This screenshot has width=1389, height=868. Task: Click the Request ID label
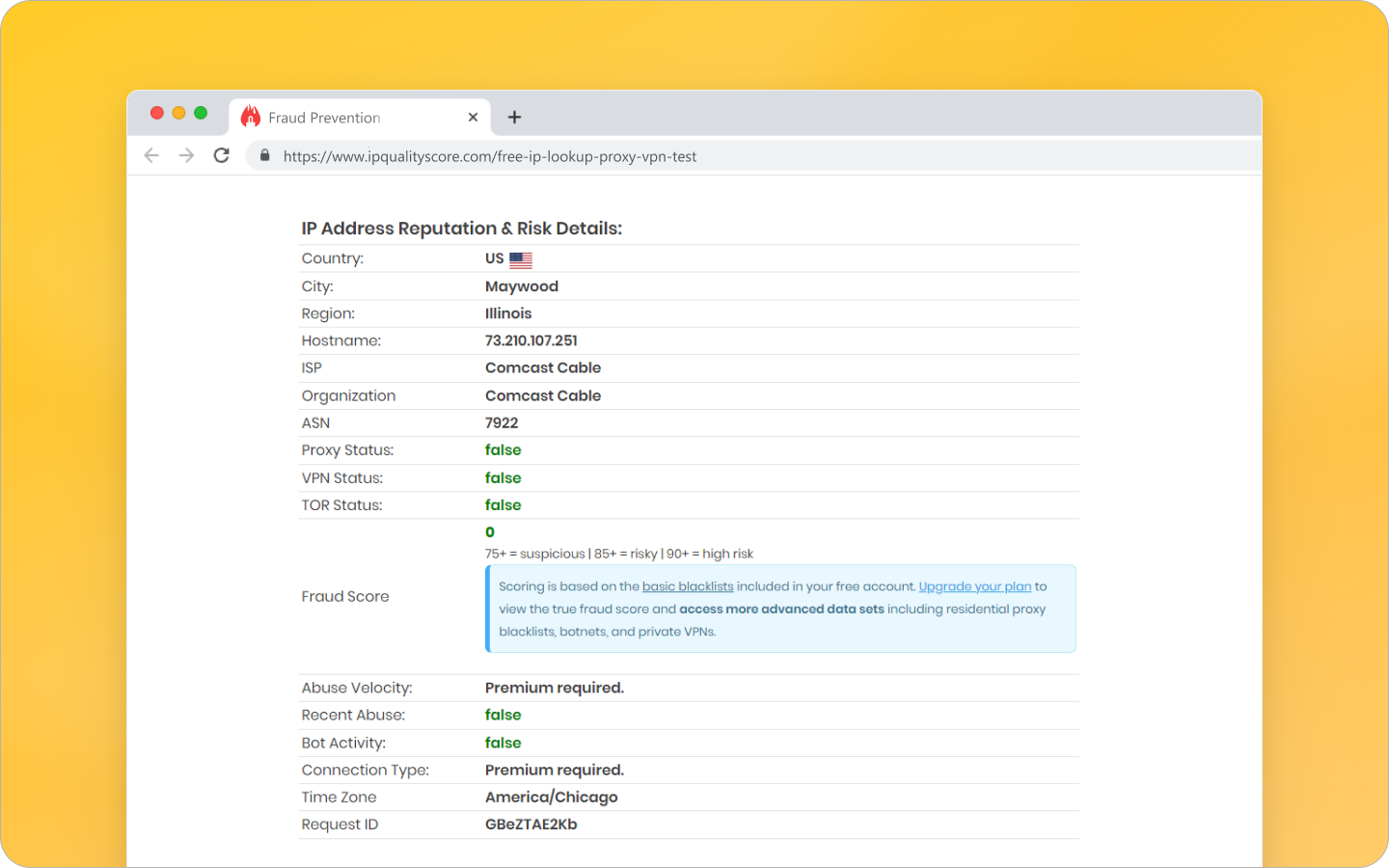340,825
